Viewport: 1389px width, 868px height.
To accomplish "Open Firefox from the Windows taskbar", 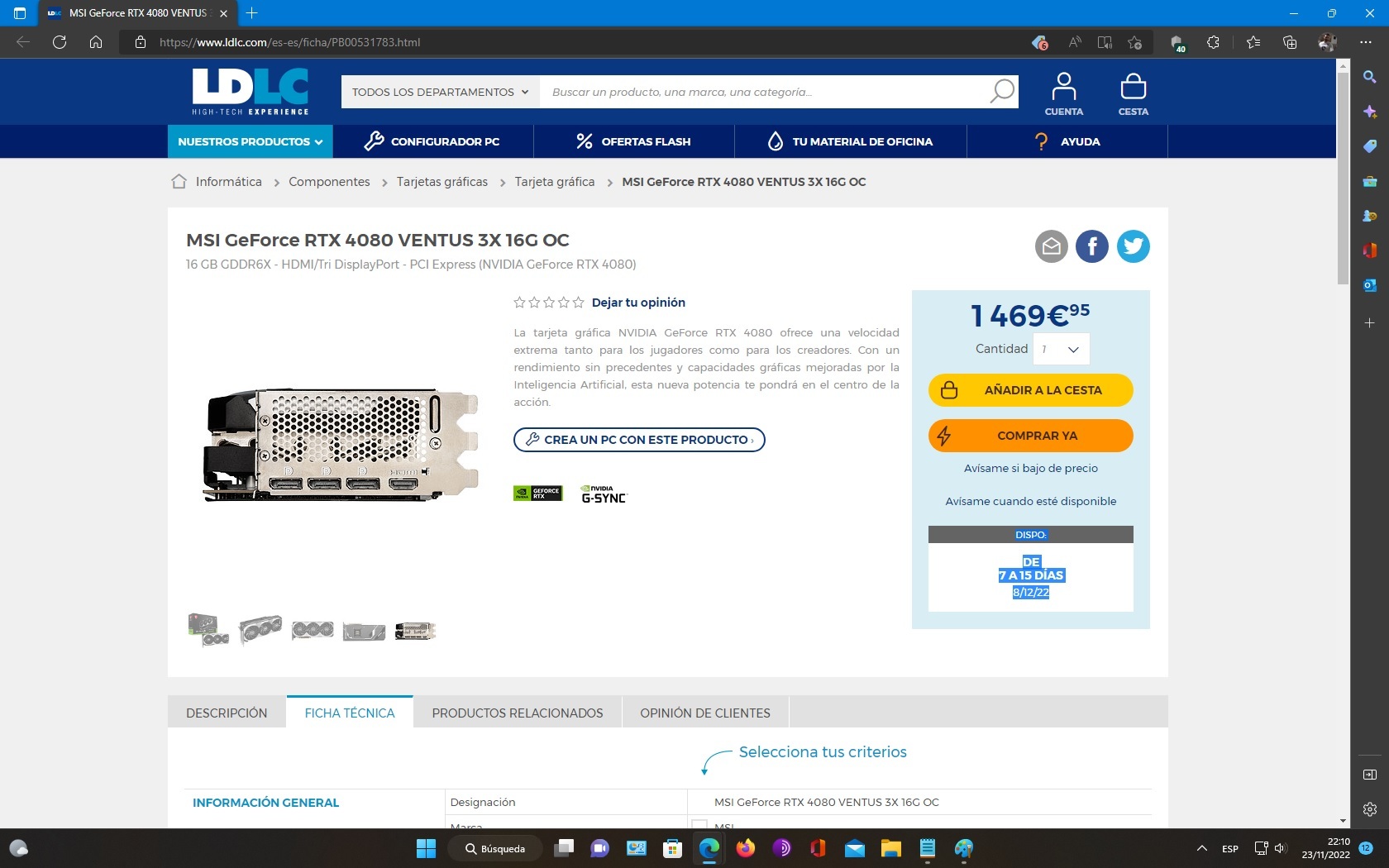I will click(746, 848).
